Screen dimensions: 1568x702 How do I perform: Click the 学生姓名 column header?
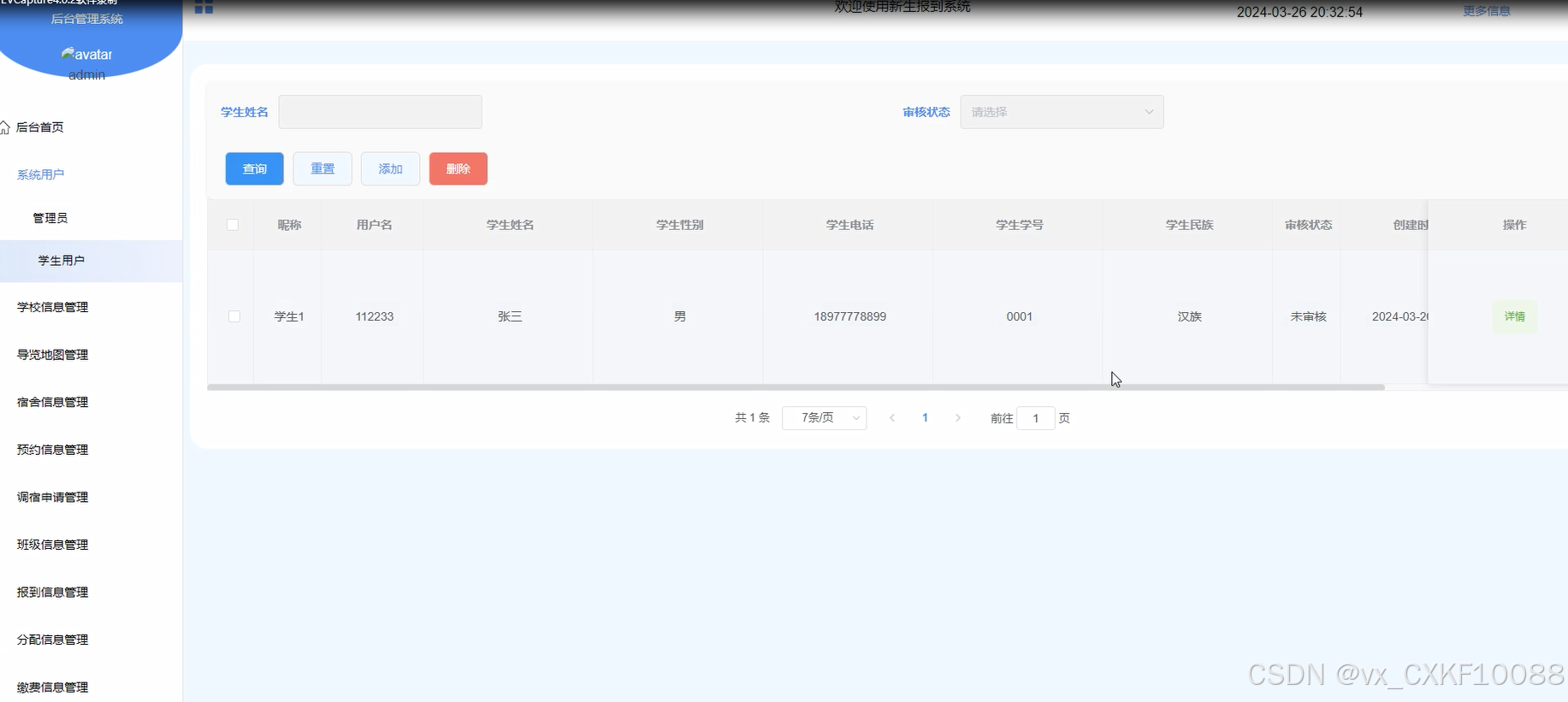click(x=510, y=225)
